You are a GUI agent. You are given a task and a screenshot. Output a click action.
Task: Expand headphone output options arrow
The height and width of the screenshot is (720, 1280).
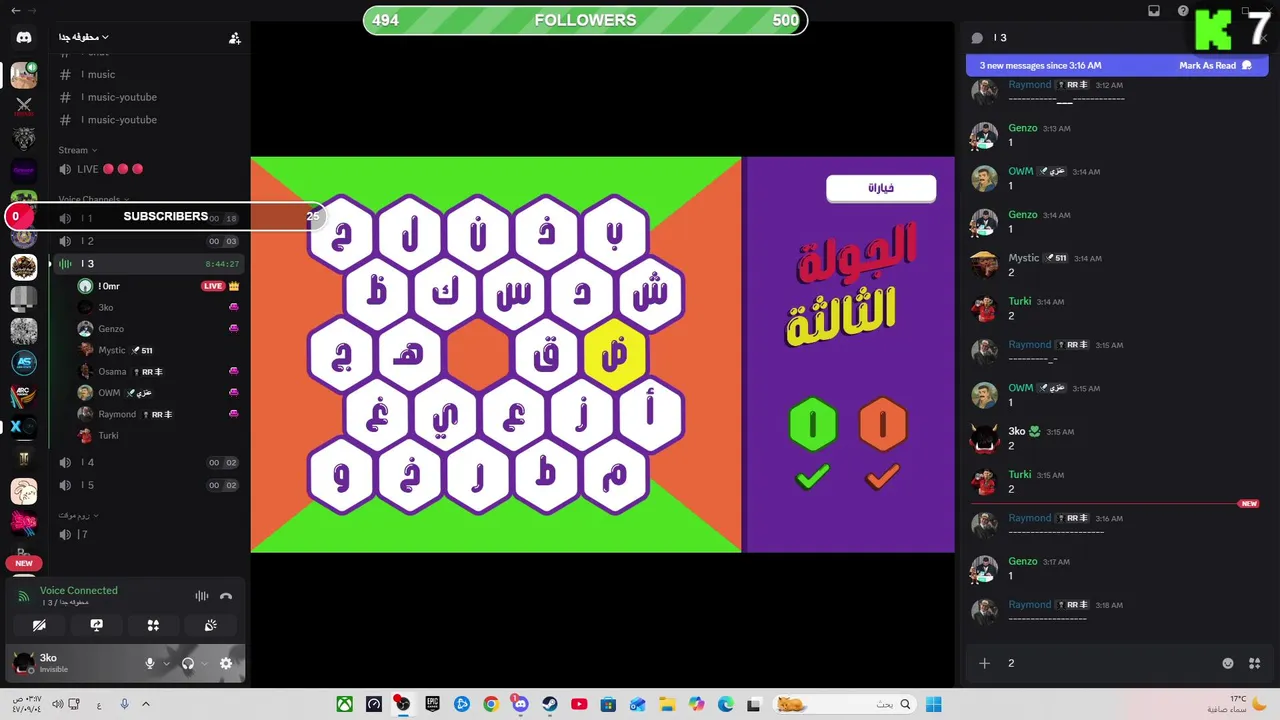pos(203,663)
